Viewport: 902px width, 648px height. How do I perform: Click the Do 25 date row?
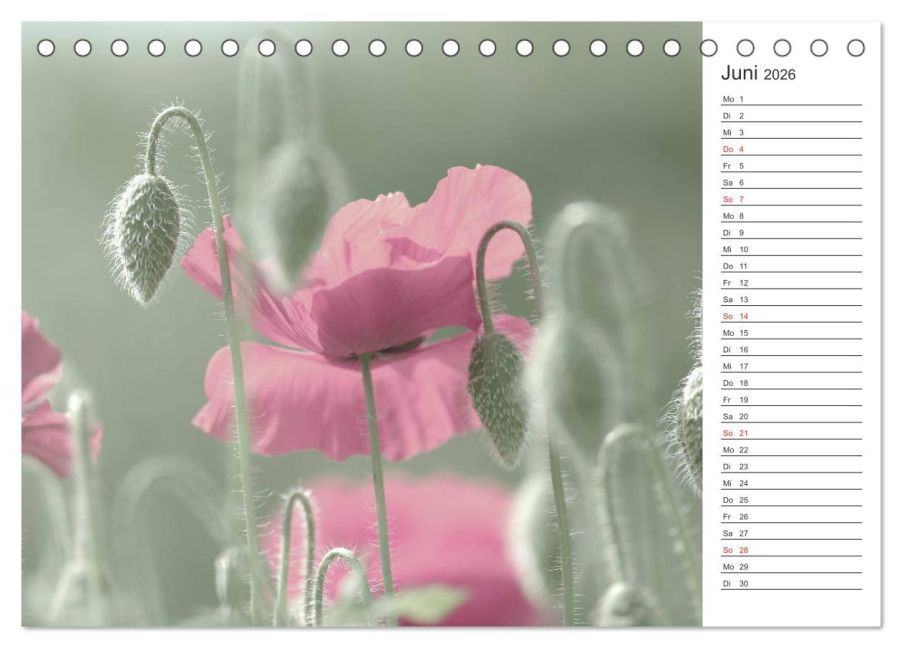point(792,500)
